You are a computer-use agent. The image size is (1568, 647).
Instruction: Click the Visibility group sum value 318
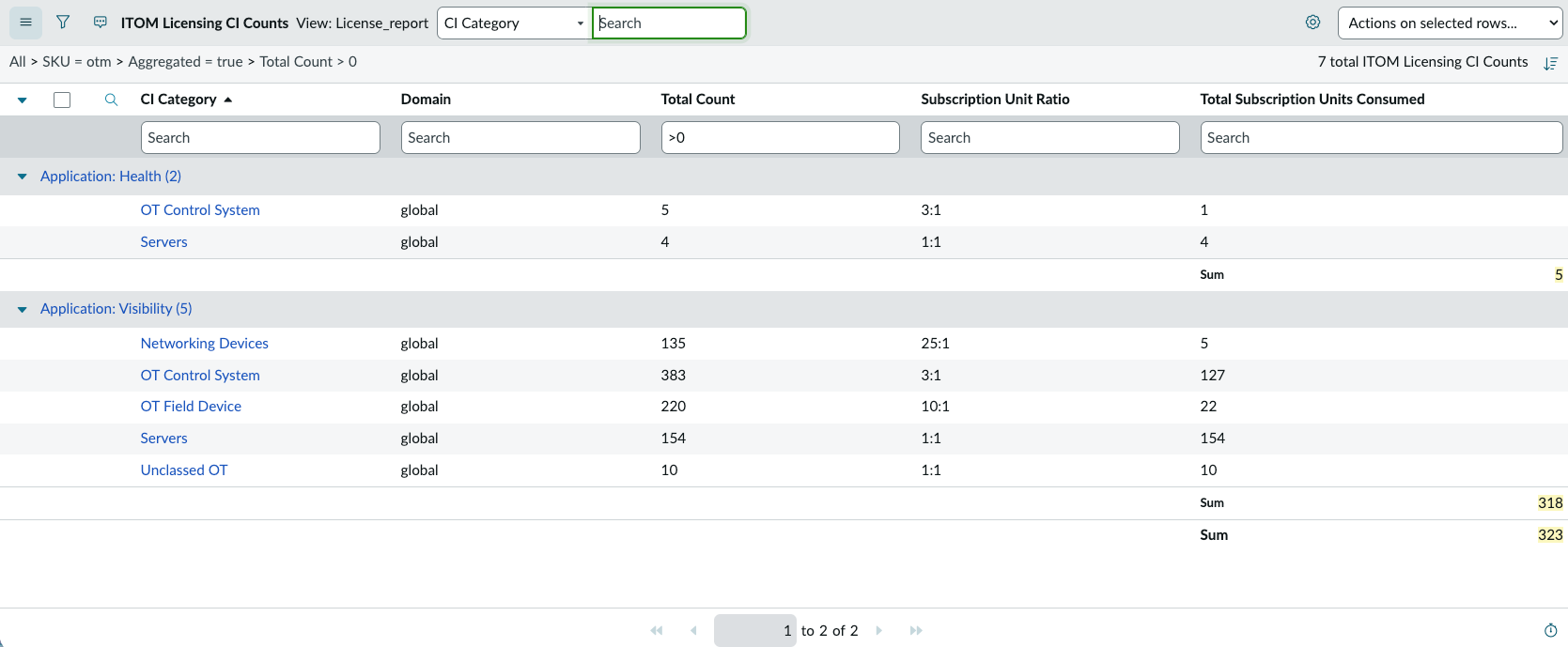[x=1550, y=503]
